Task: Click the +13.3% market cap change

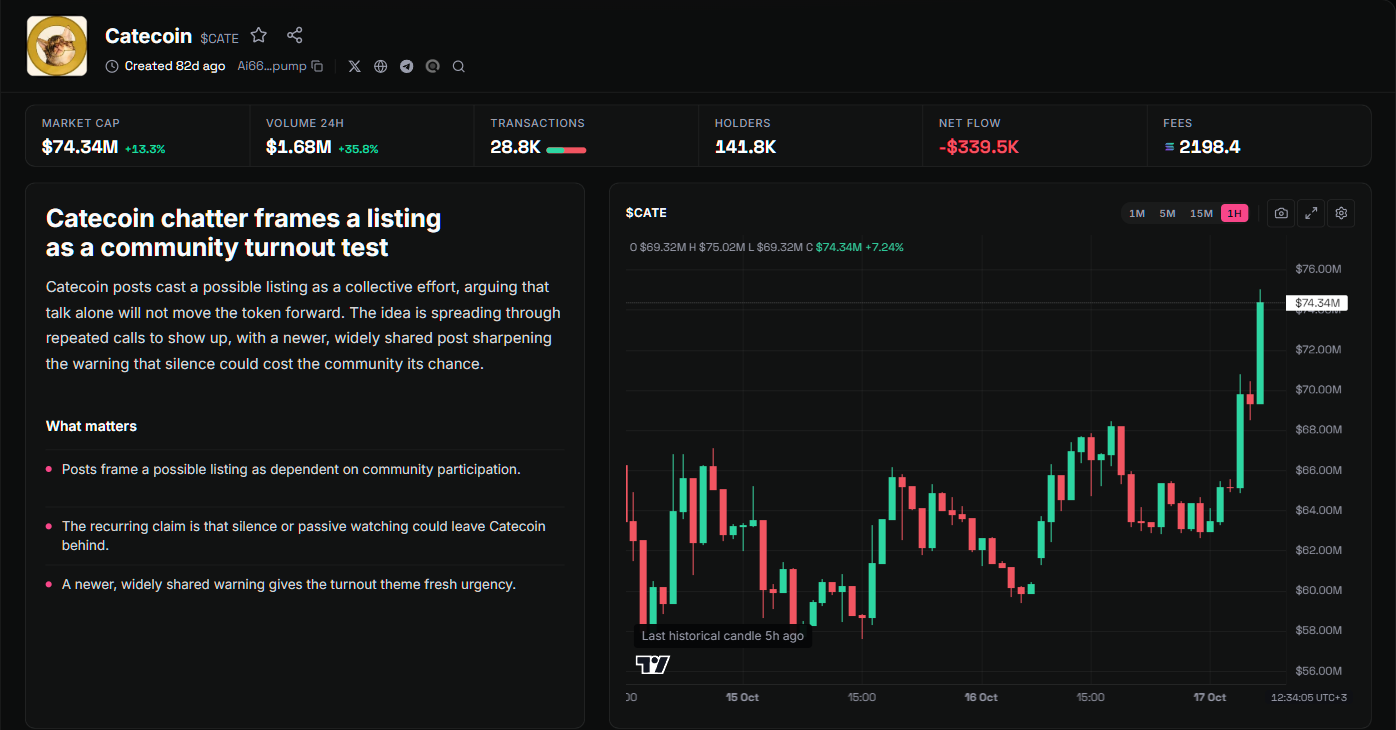Action: point(145,149)
